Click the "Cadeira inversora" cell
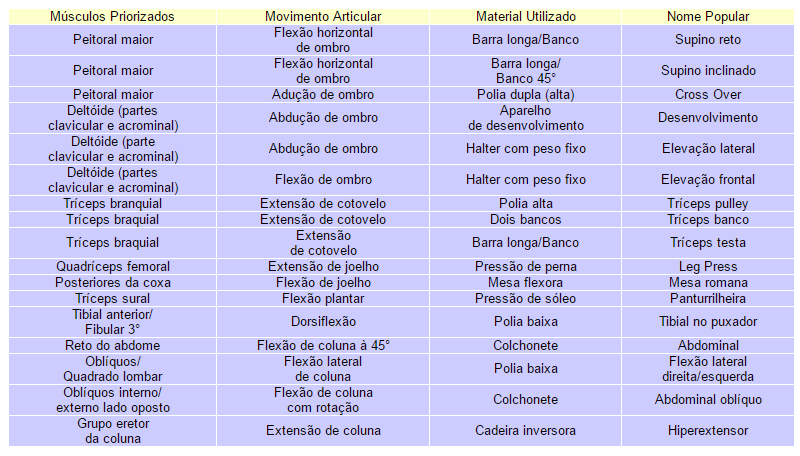The width and height of the screenshot is (800, 456). 525,431
